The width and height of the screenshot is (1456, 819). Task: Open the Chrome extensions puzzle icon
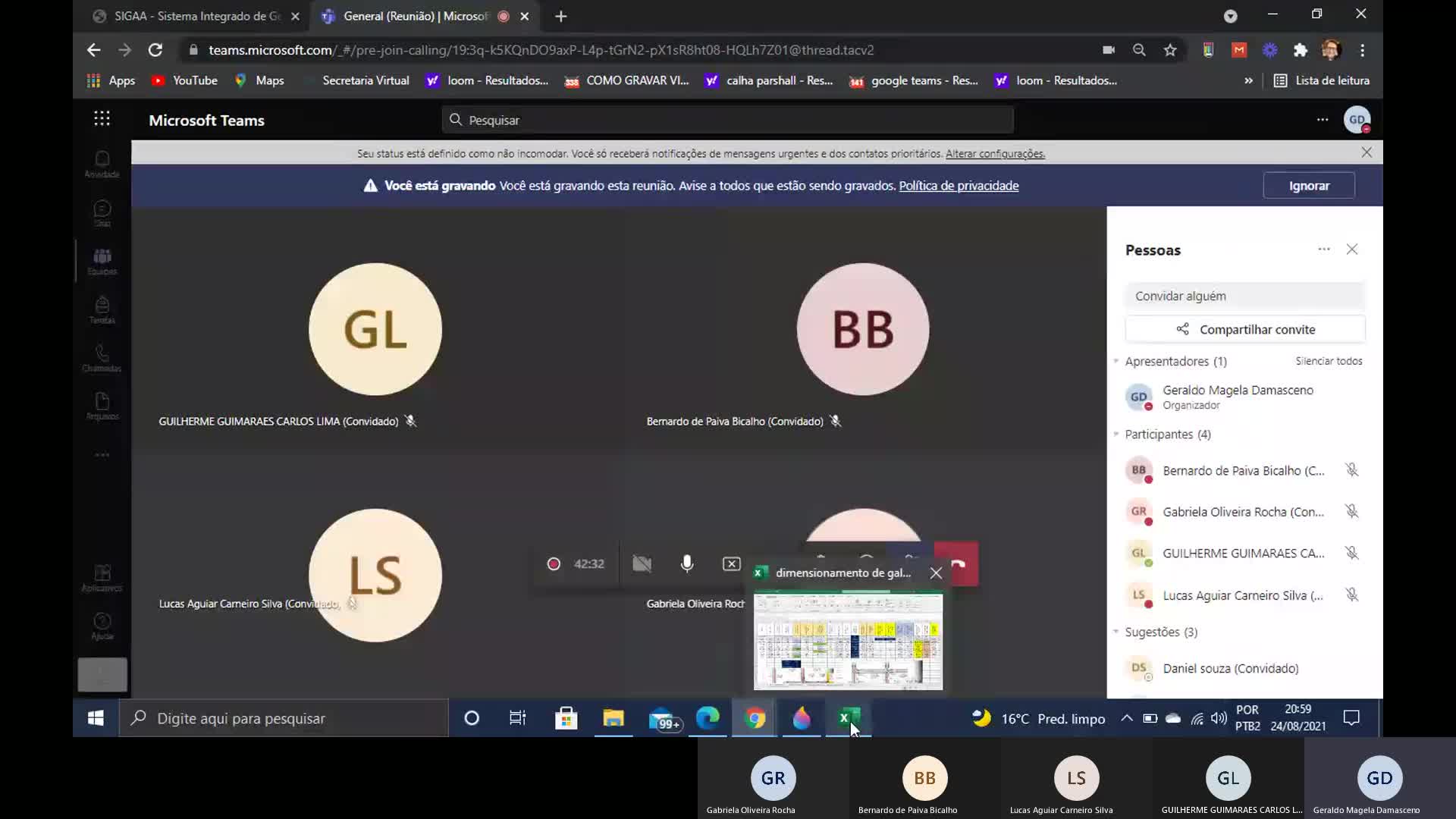[1301, 50]
